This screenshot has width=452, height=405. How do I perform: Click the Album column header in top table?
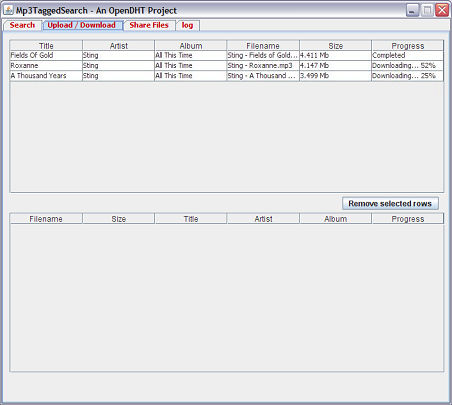point(191,46)
